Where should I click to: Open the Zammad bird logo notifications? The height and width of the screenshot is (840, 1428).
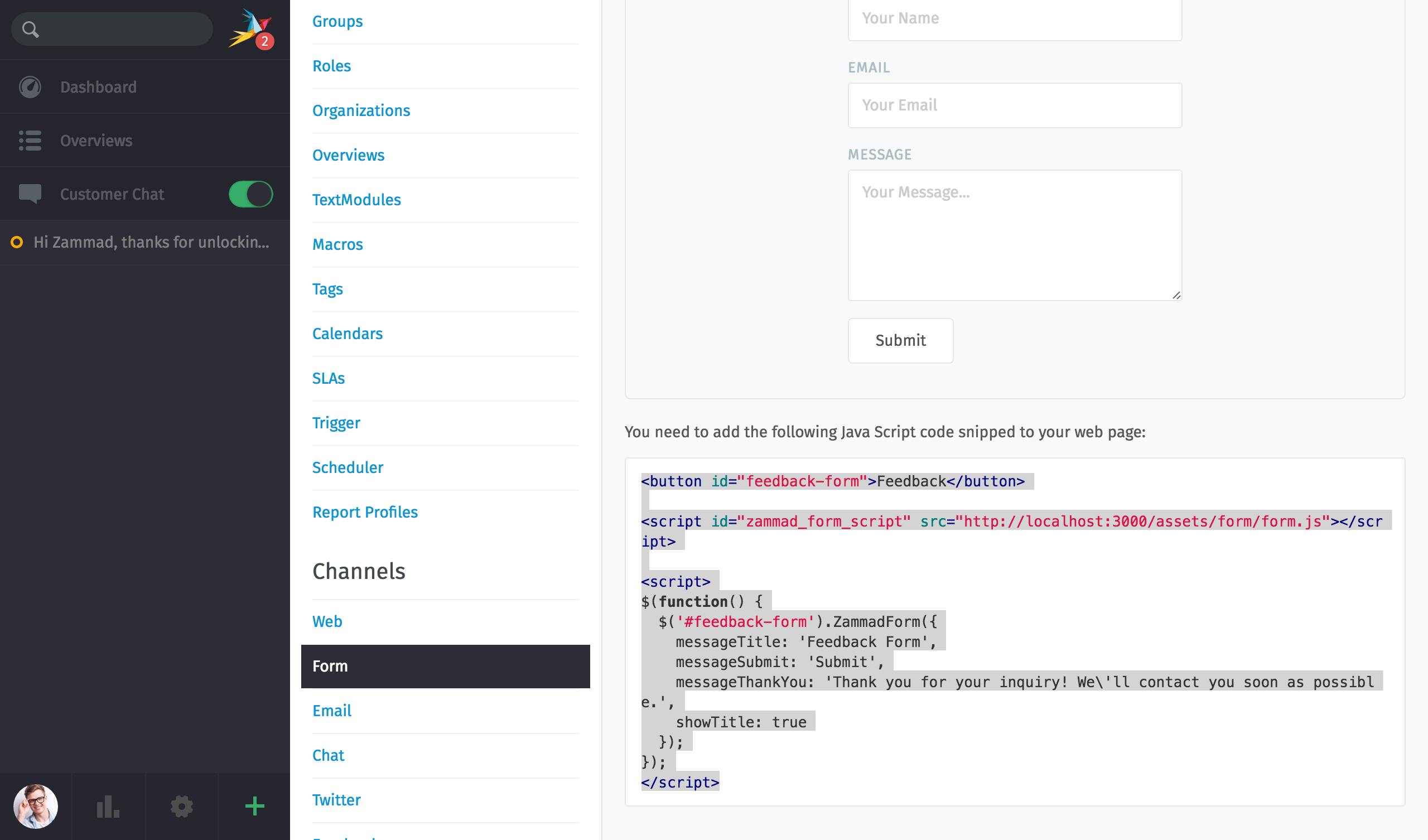(250, 28)
